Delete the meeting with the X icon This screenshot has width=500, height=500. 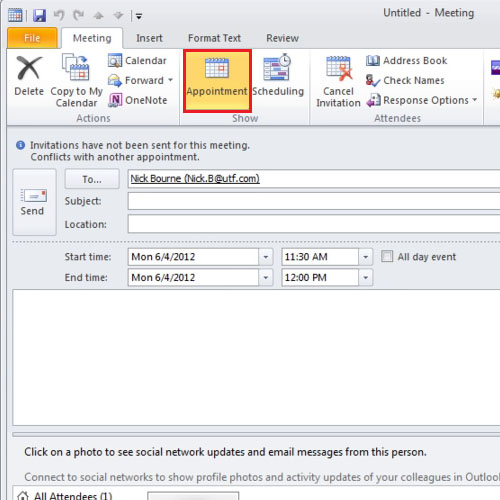[29, 76]
